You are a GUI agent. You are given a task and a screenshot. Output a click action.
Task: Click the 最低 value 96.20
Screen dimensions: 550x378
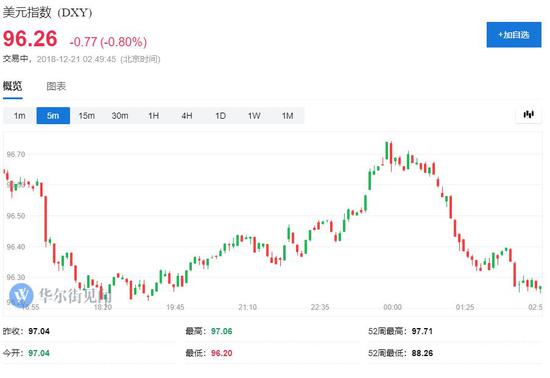click(x=222, y=353)
